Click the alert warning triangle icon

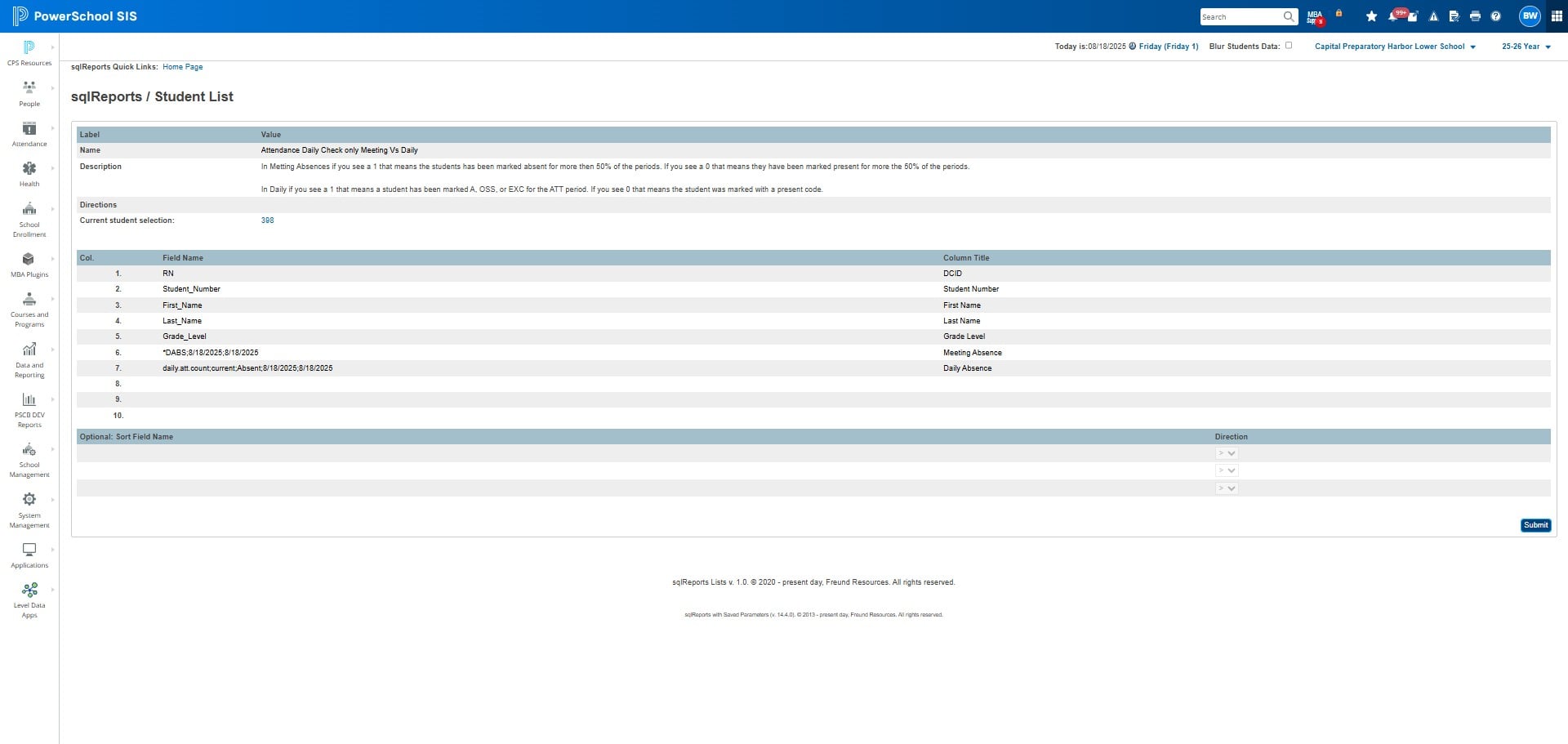click(x=1433, y=16)
